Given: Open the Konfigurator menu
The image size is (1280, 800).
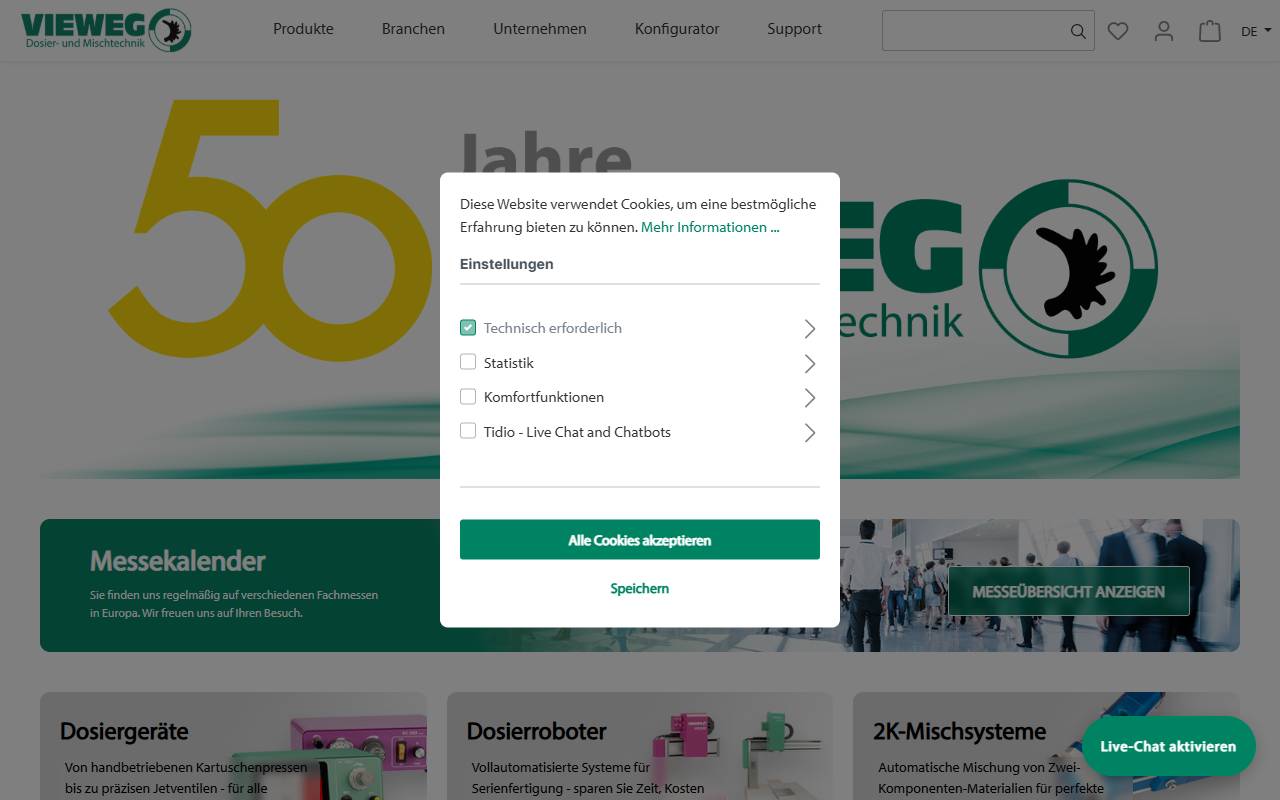Looking at the screenshot, I should (x=677, y=29).
